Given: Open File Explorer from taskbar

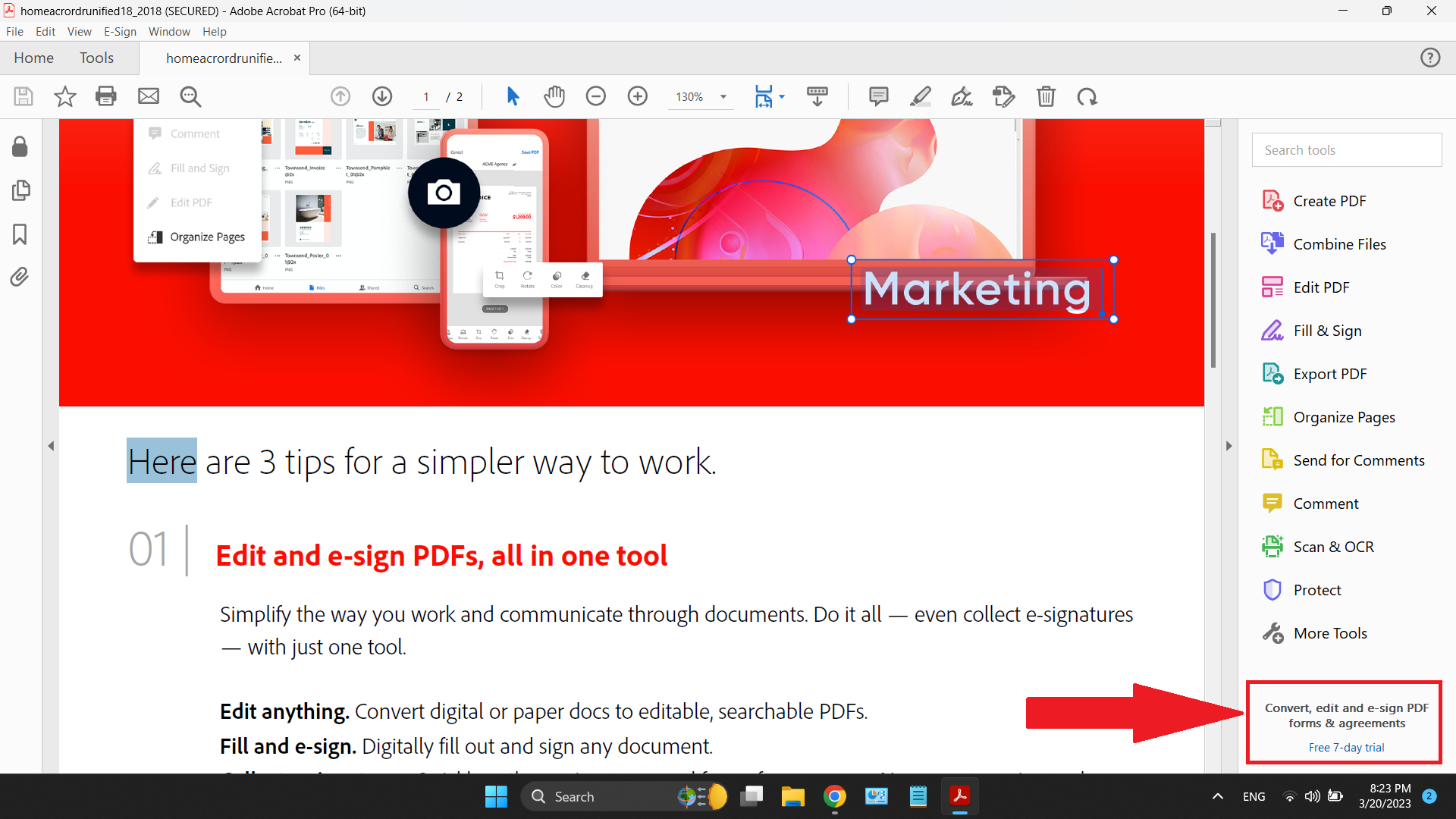Looking at the screenshot, I should [793, 796].
